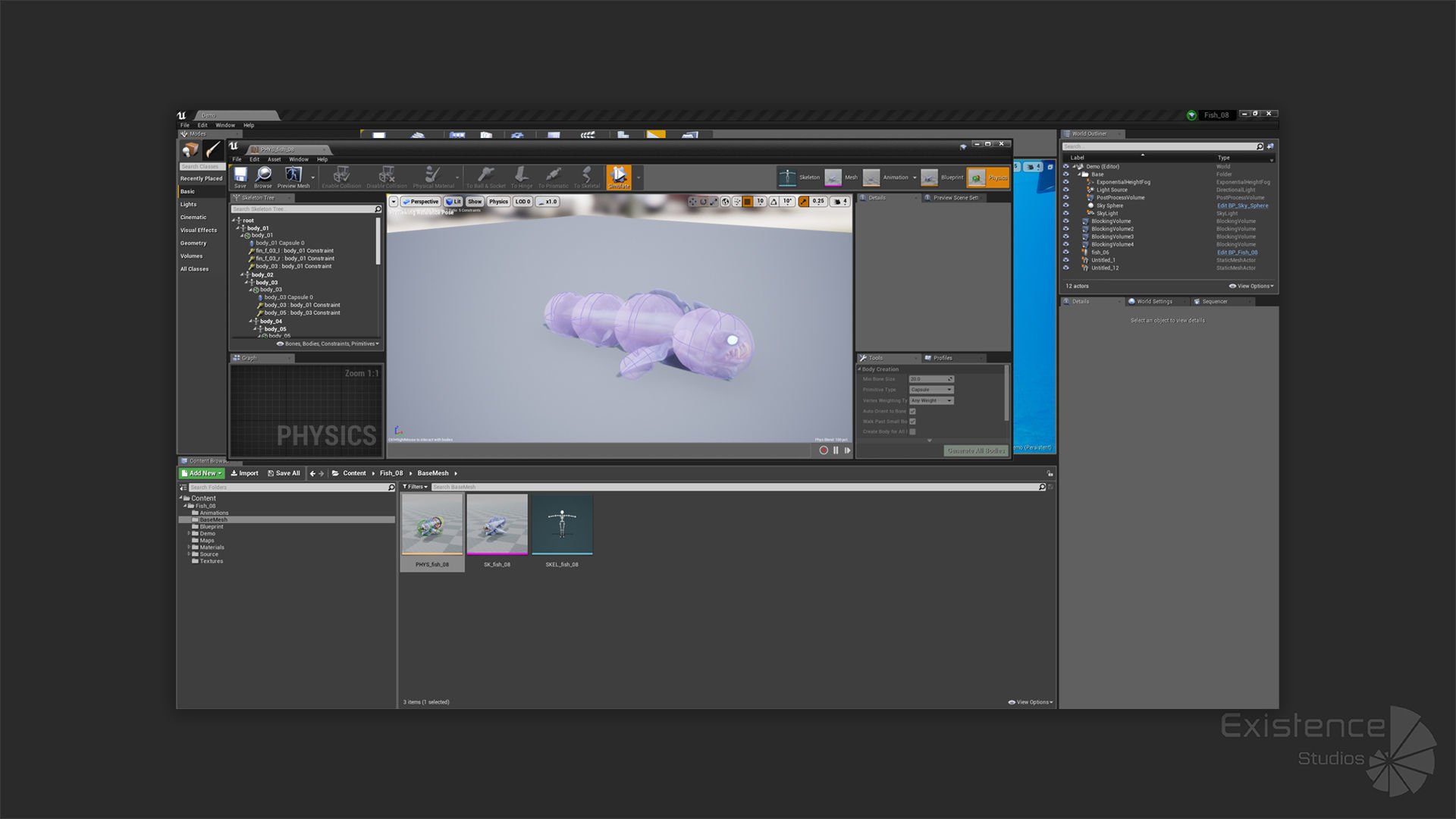The height and width of the screenshot is (819, 1456).
Task: Select SK_fish_08 asset thumbnail
Action: point(497,525)
